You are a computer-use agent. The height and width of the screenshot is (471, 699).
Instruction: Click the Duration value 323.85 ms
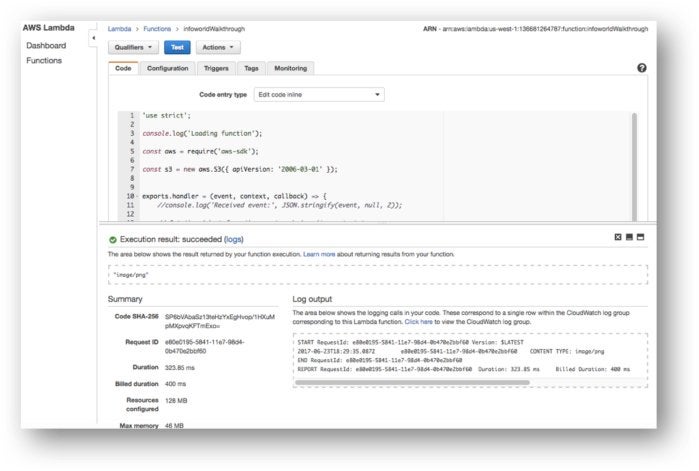180,368
